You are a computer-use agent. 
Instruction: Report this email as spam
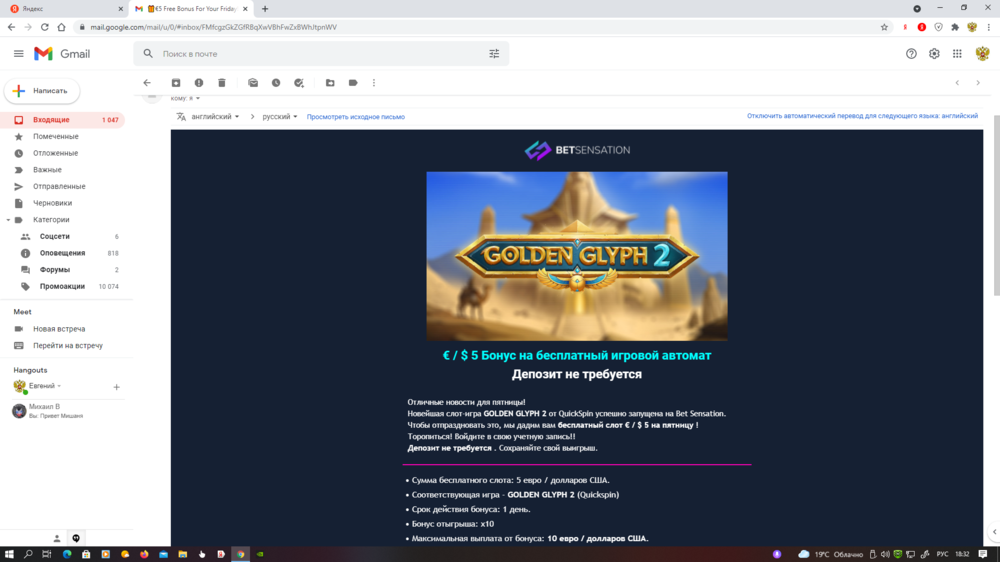199,83
